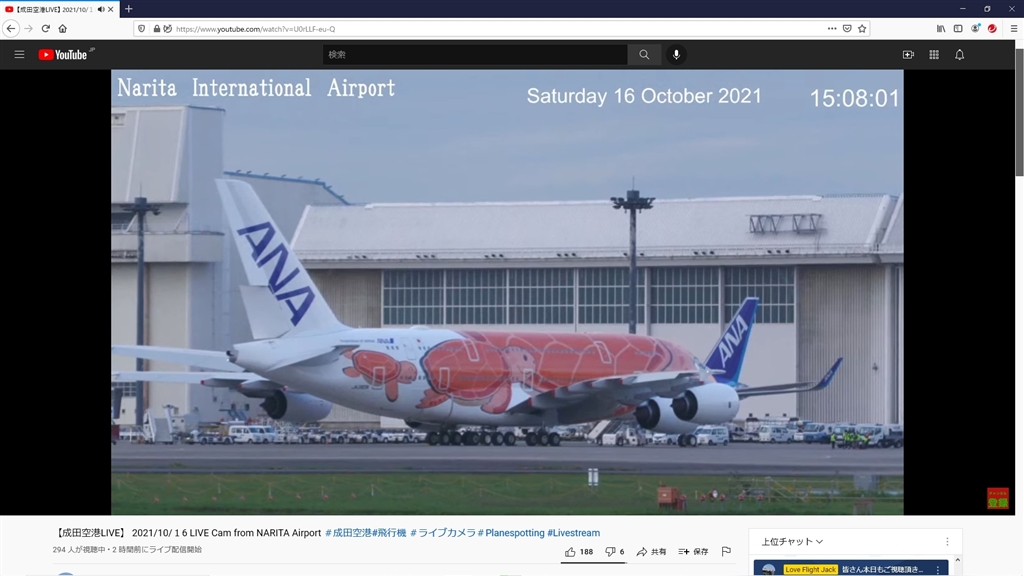Reload the page
1024x576 pixels.
point(46,29)
